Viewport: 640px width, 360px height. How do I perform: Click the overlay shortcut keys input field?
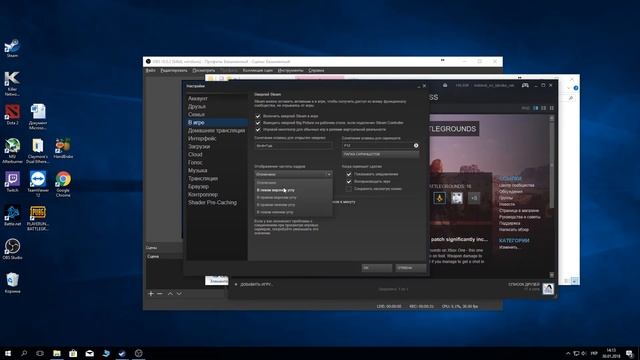293,145
